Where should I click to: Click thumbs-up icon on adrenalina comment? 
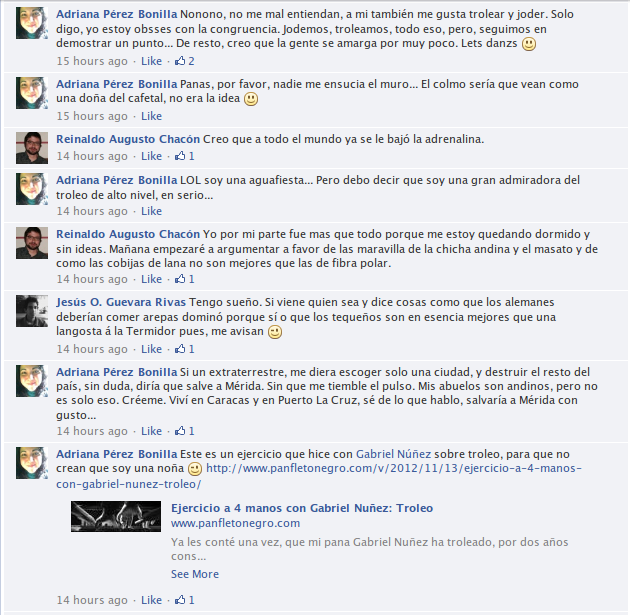(180, 155)
